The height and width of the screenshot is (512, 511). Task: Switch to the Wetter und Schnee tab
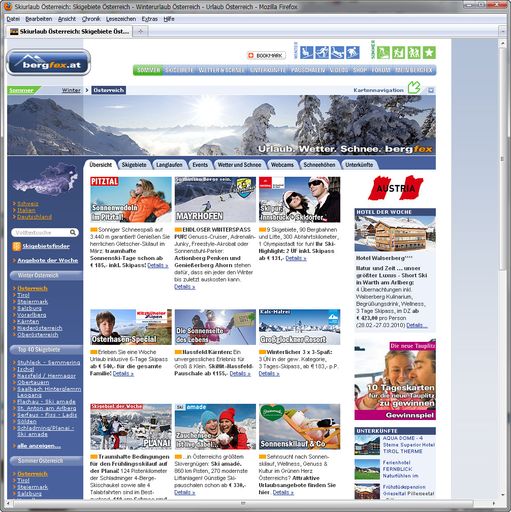tap(239, 165)
